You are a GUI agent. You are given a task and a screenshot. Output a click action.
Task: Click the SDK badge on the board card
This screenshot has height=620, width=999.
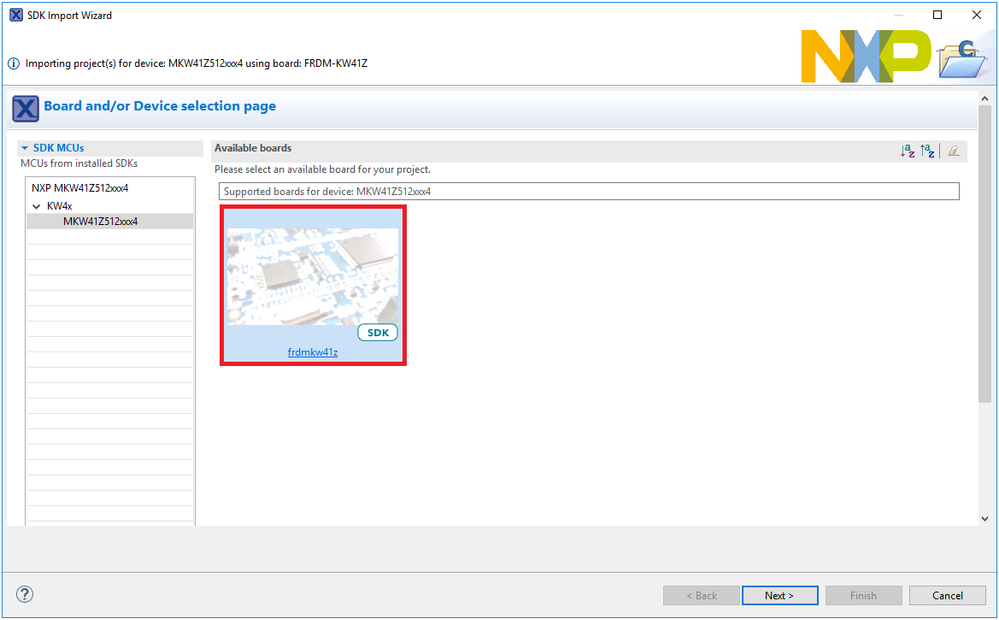pos(378,333)
